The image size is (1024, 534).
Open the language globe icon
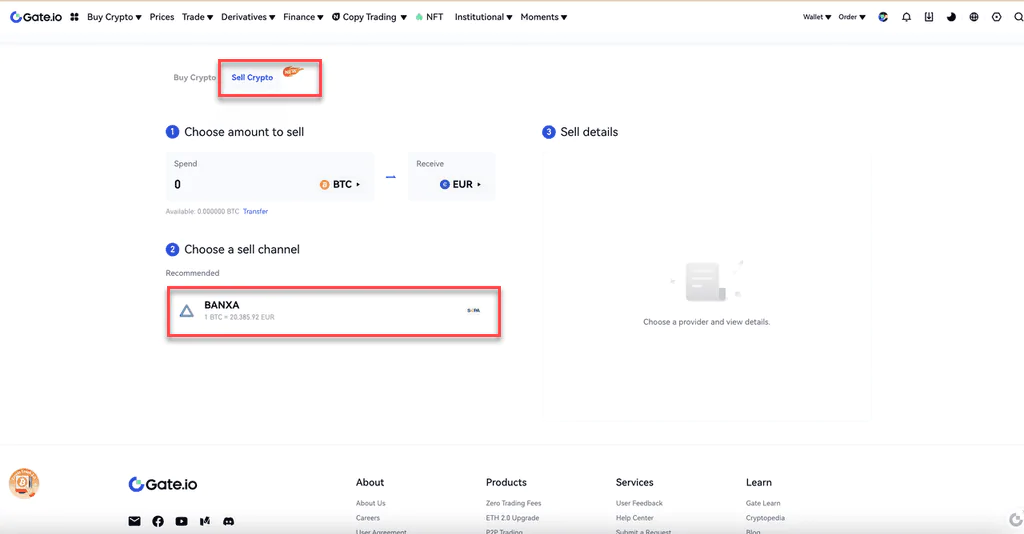point(974,17)
